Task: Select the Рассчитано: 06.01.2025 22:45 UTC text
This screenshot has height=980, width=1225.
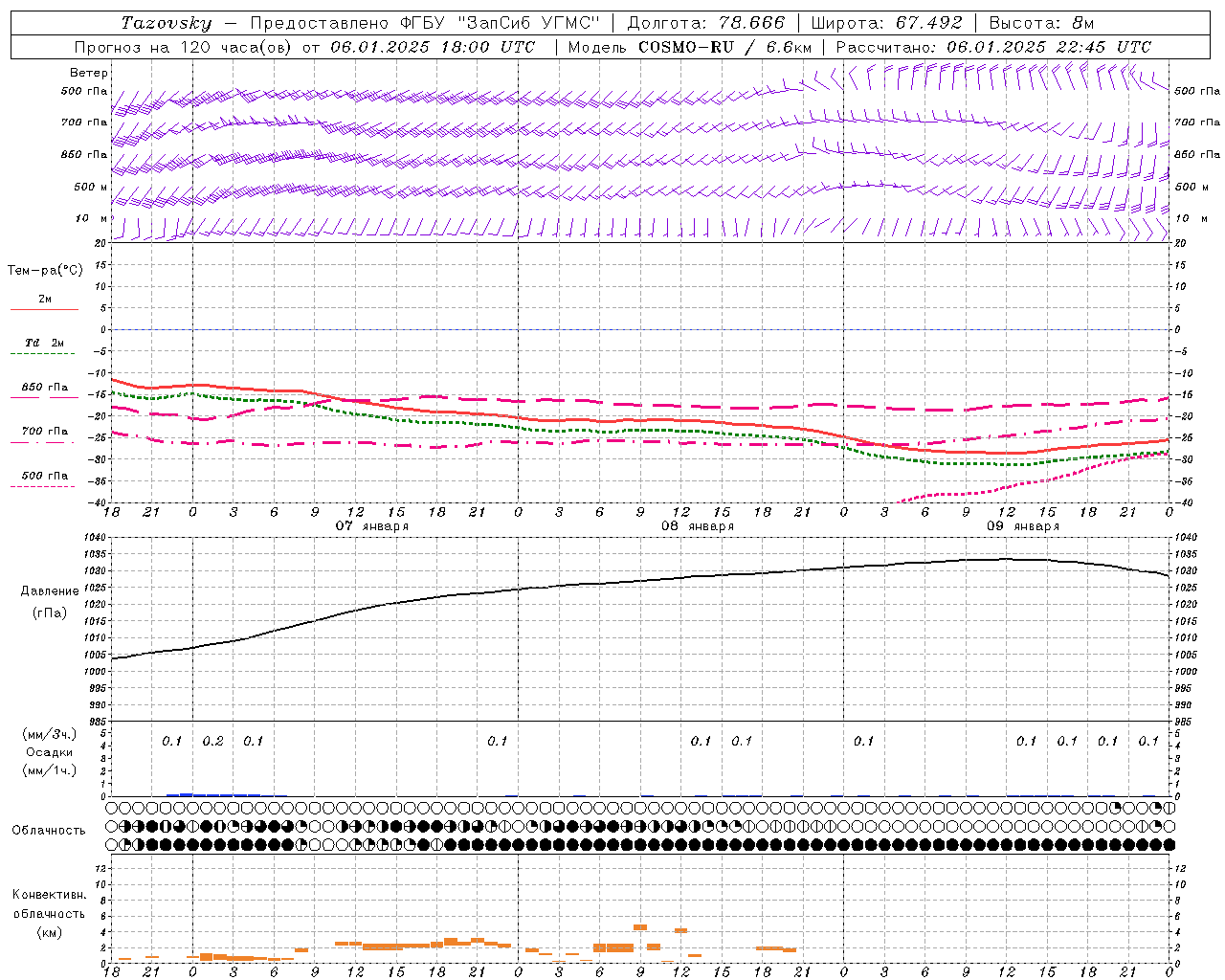Action: coord(994,47)
